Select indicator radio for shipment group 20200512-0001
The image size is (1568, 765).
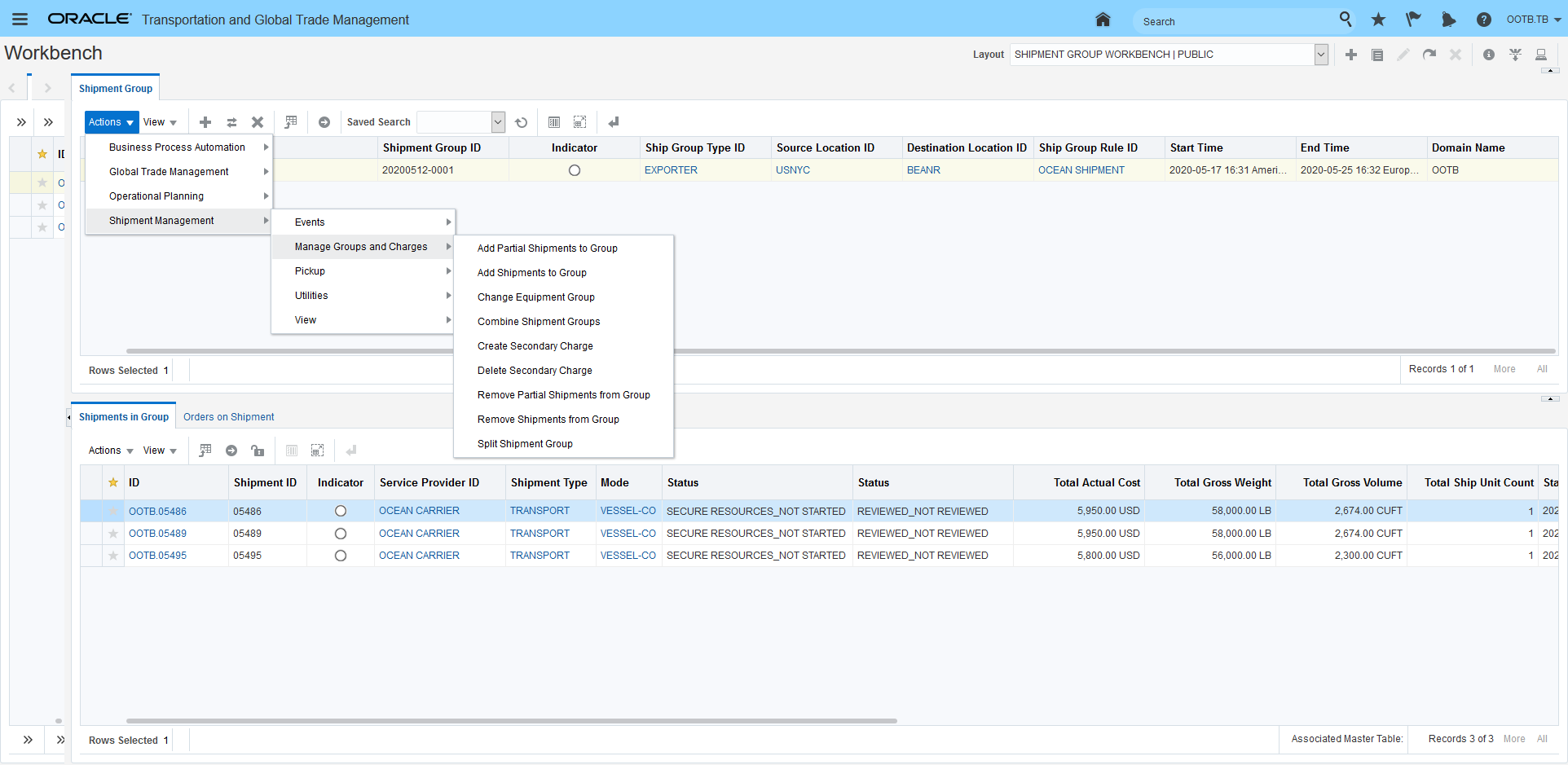pos(575,170)
